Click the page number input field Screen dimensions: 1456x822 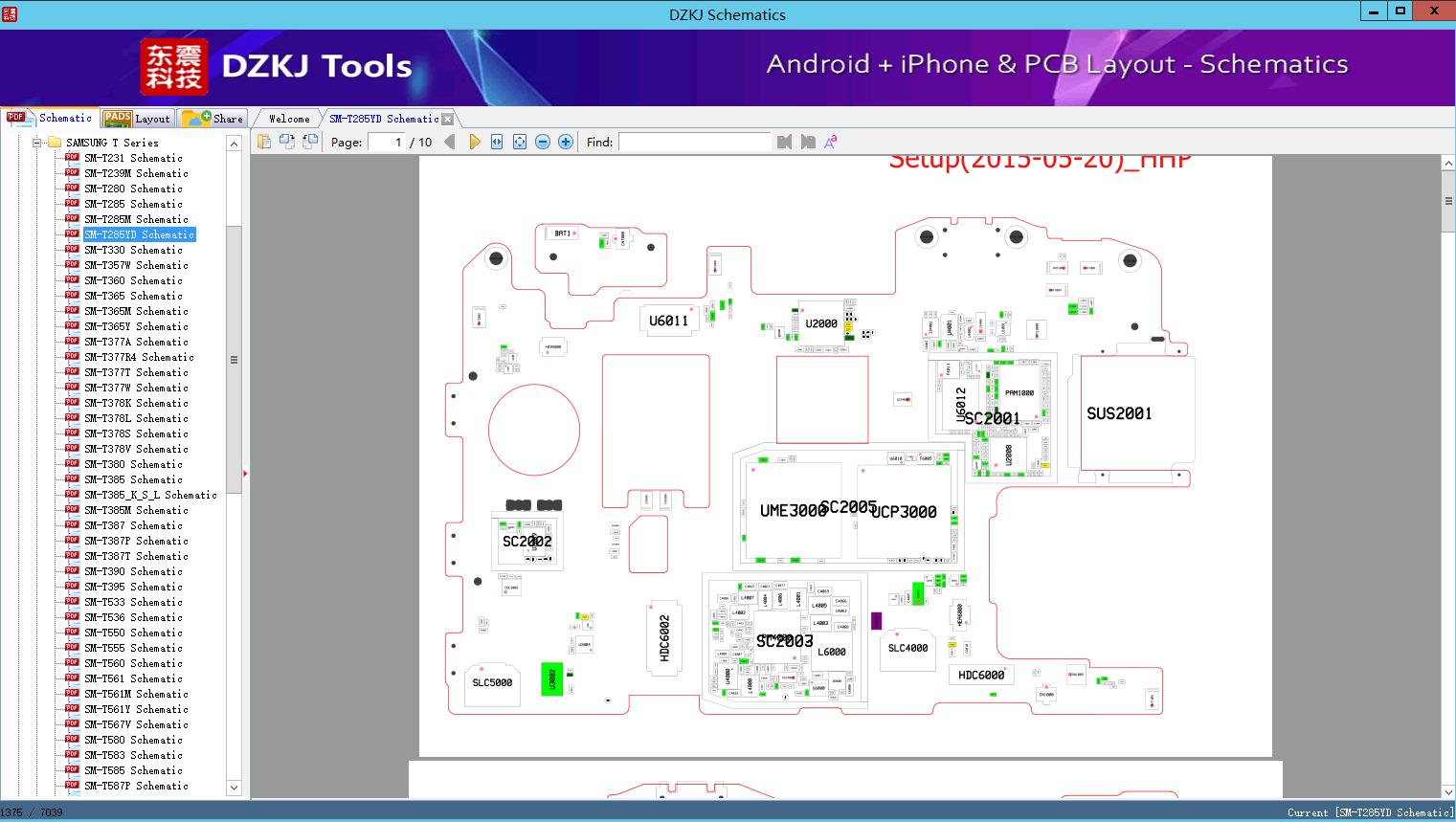point(387,142)
